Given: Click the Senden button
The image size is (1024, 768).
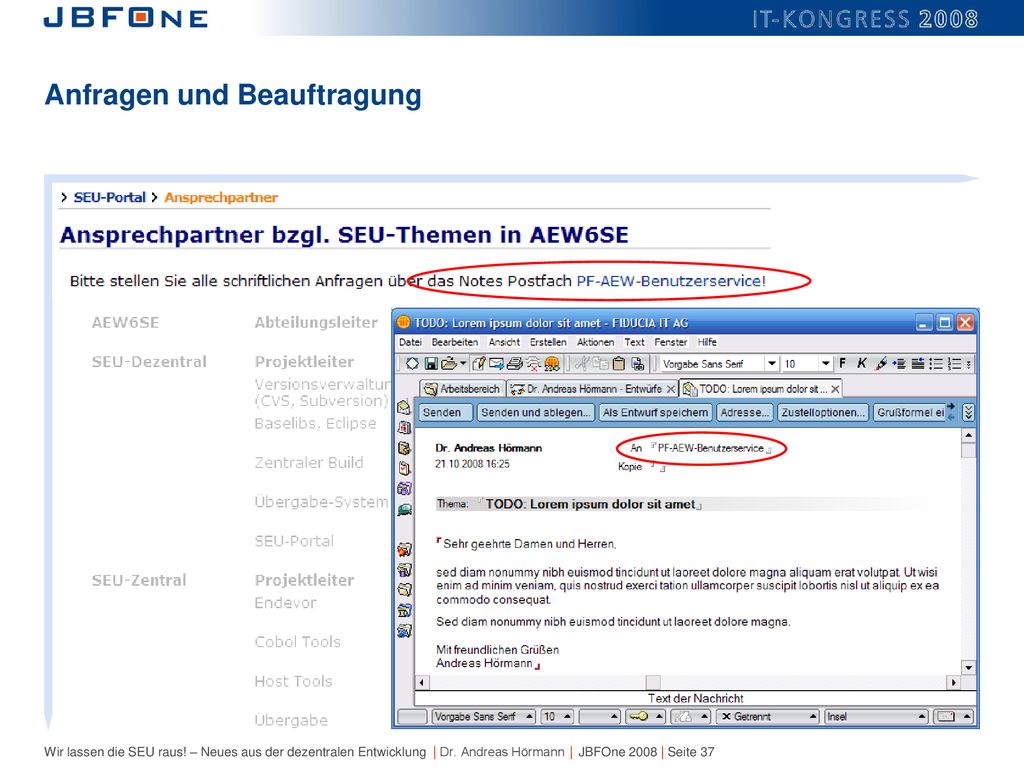Looking at the screenshot, I should [444, 412].
